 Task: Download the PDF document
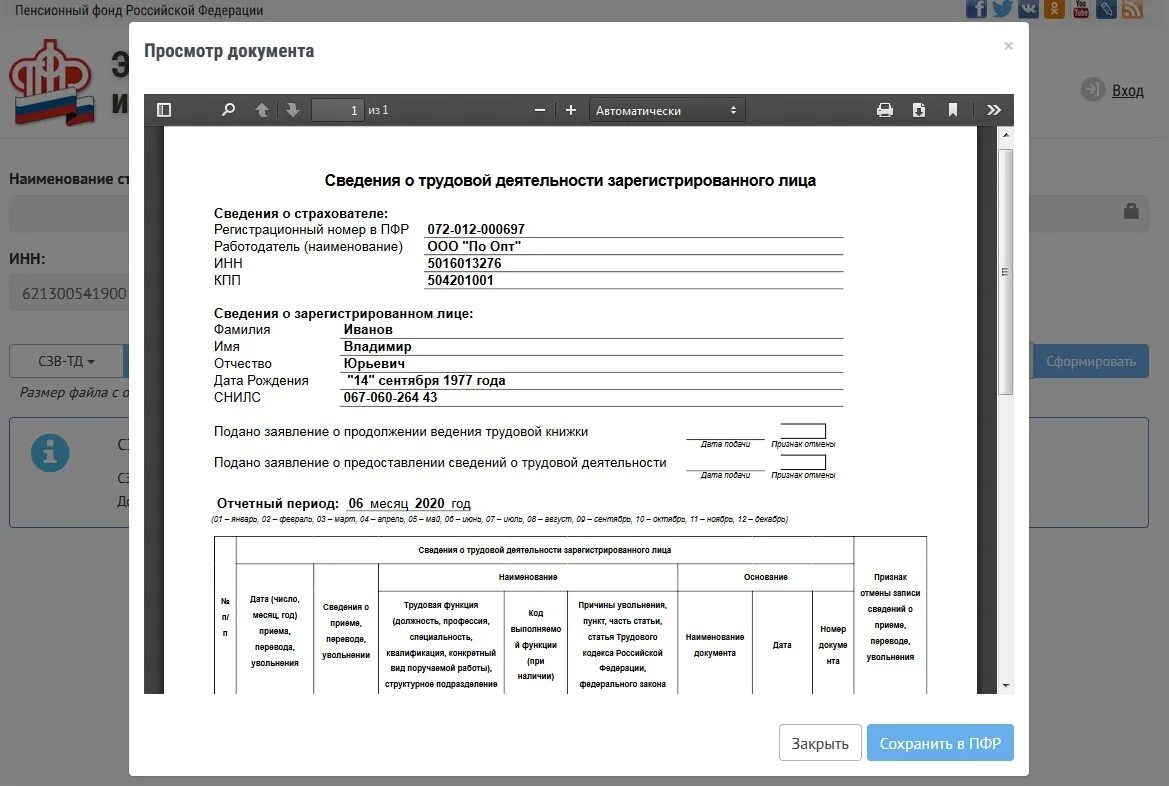919,110
